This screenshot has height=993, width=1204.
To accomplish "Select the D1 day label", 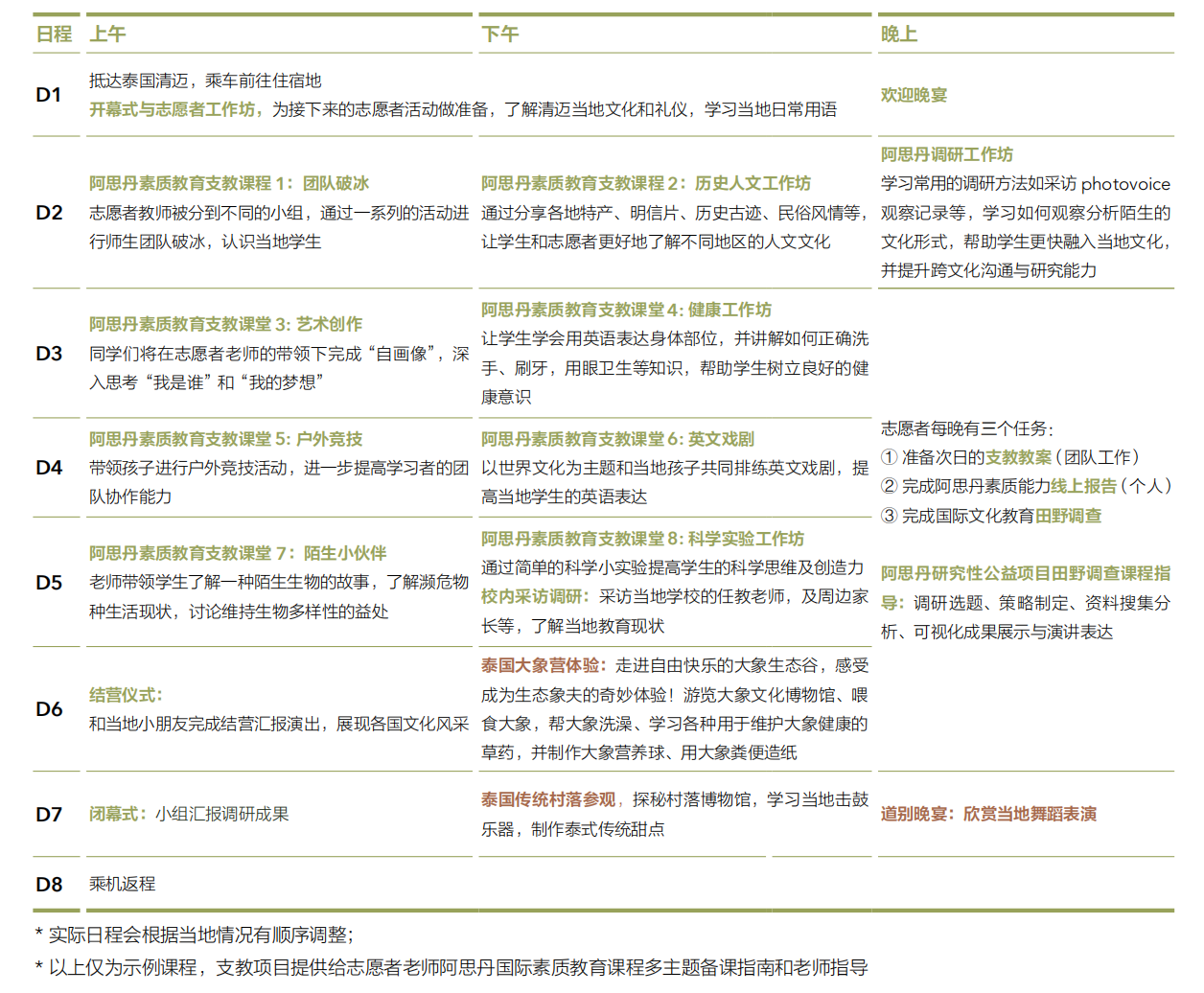I will tap(49, 95).
